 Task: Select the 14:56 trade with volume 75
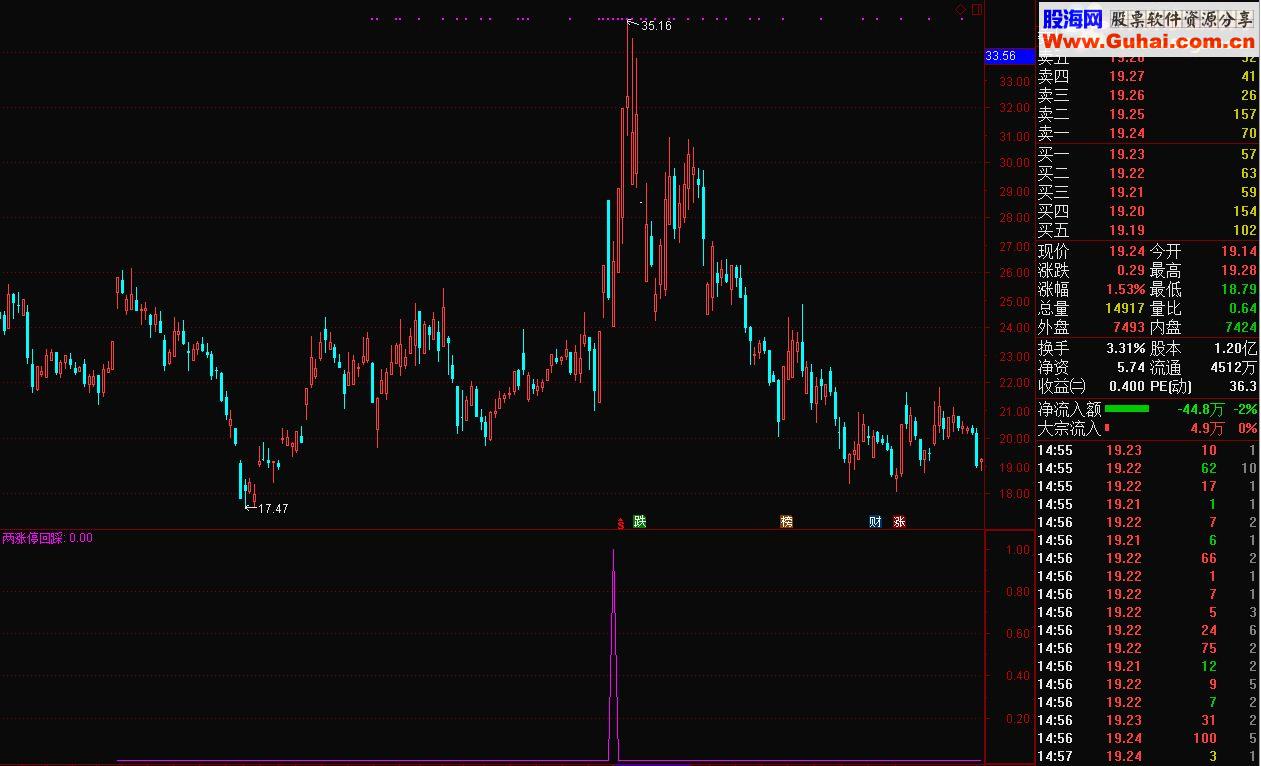pyautogui.click(x=1148, y=648)
